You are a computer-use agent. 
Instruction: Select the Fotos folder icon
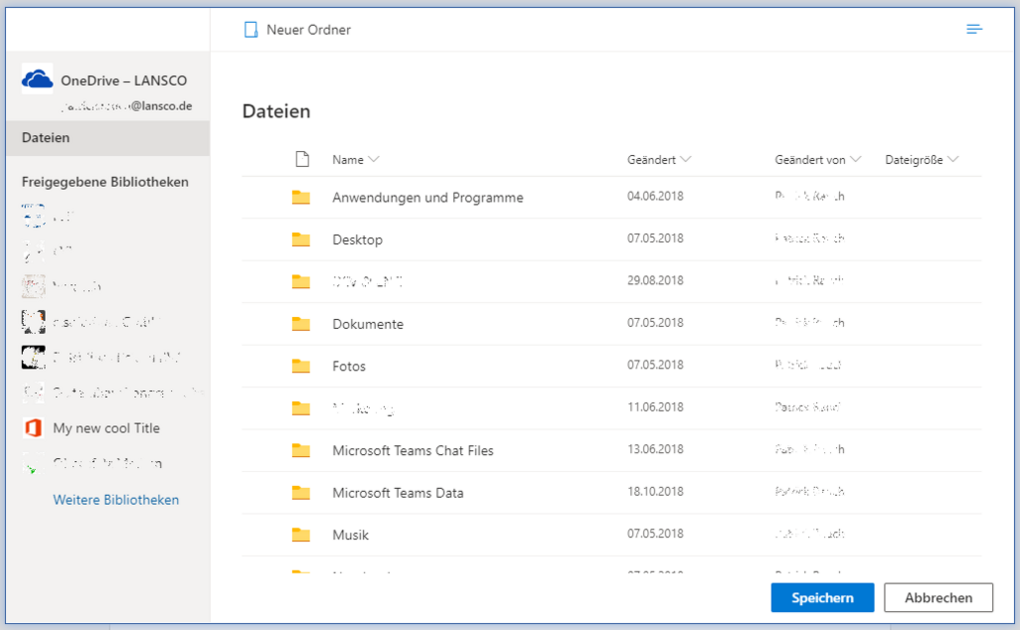301,366
